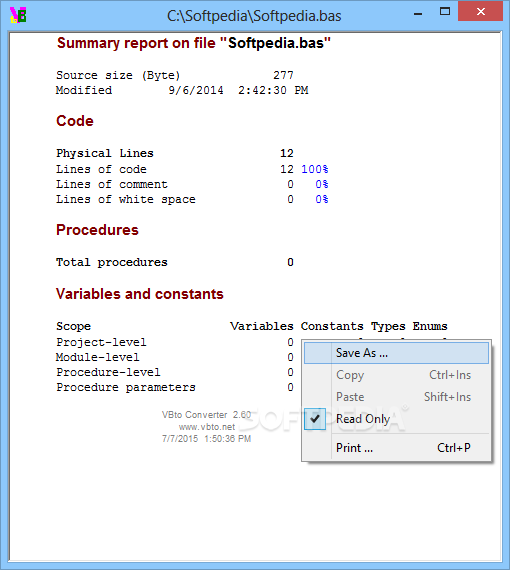Click the 'Code' section heading

click(75, 121)
